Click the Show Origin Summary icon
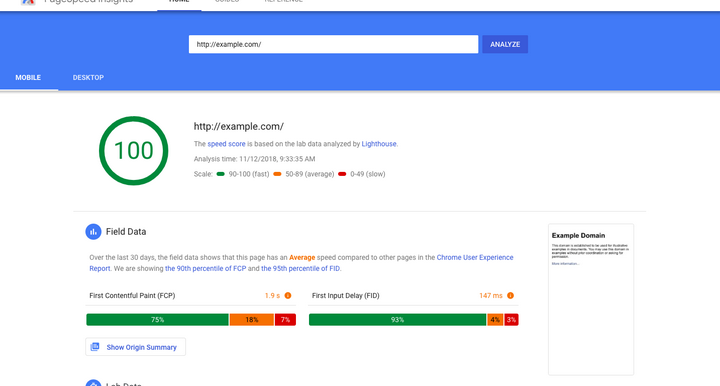The height and width of the screenshot is (386, 720). pyautogui.click(x=95, y=347)
